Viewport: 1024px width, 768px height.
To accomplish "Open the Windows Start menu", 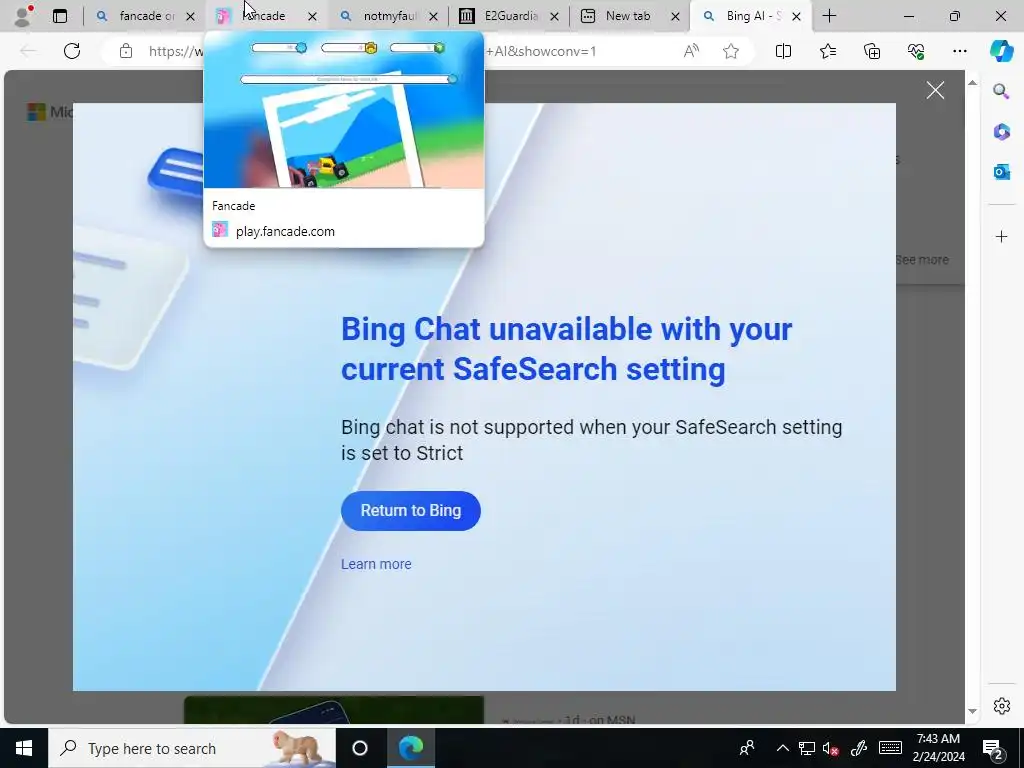I will (24, 748).
